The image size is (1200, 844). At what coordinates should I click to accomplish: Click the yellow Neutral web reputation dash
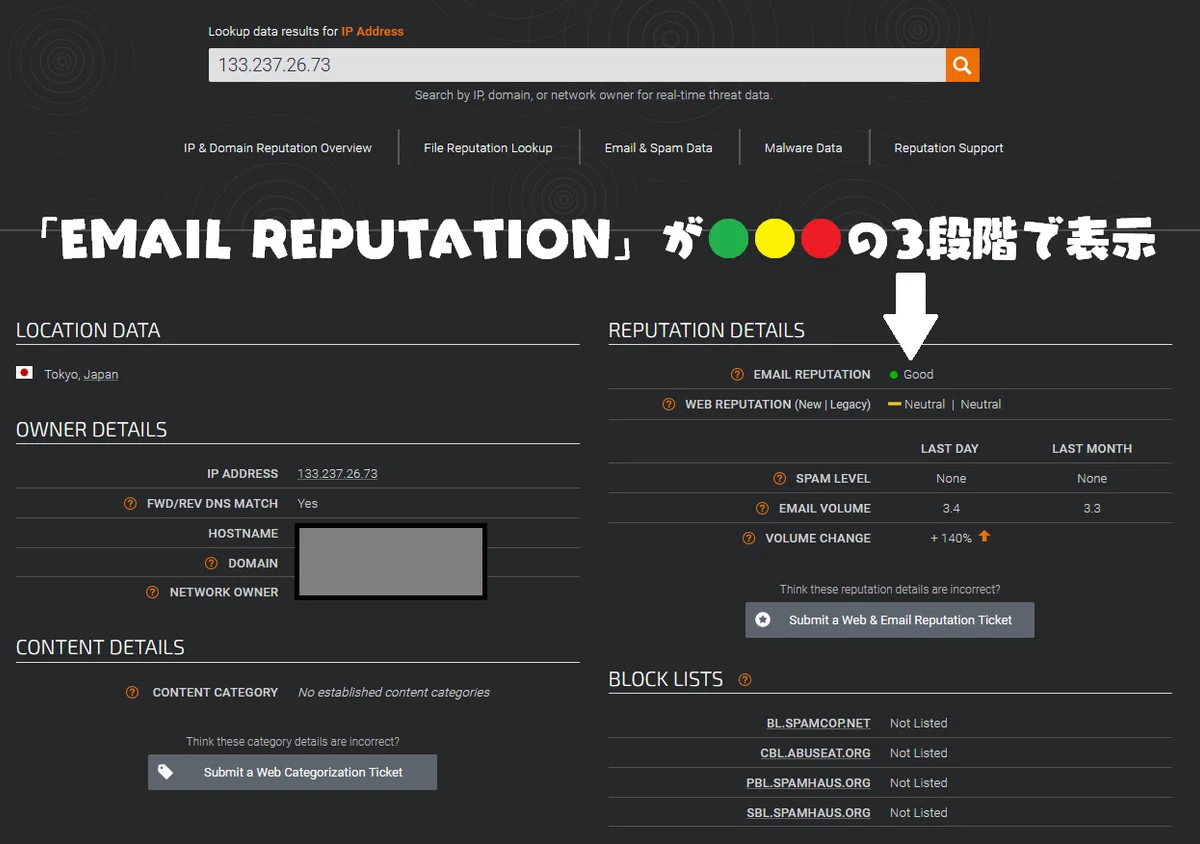click(x=894, y=405)
